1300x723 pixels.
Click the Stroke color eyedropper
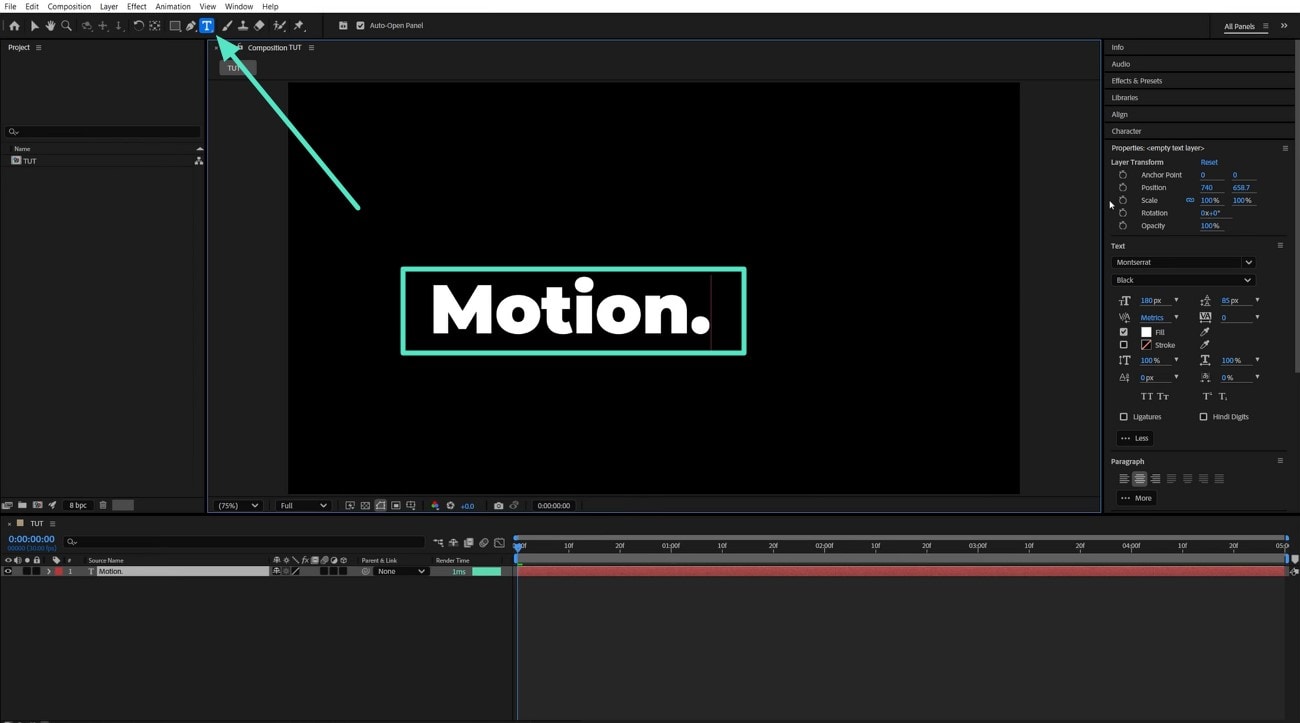[1205, 345]
